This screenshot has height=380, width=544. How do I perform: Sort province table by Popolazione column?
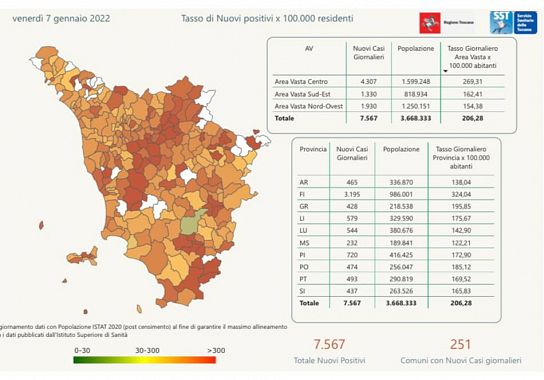coord(401,149)
